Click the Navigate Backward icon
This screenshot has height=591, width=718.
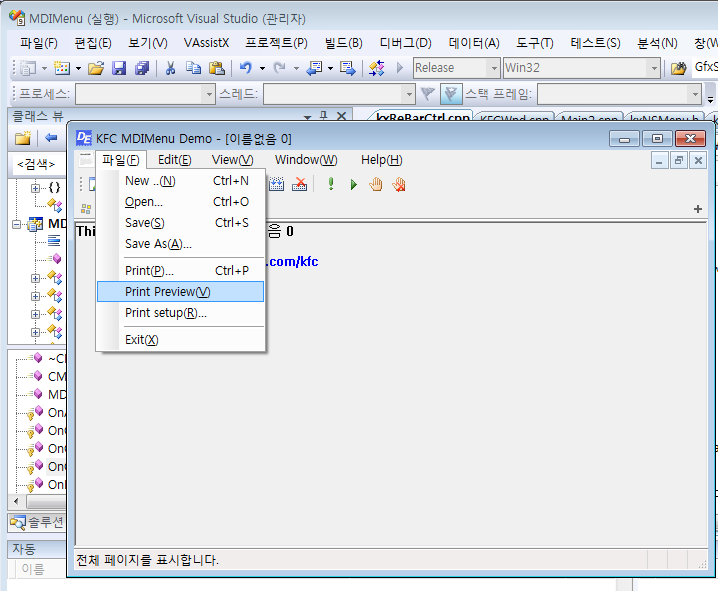pyautogui.click(x=314, y=68)
